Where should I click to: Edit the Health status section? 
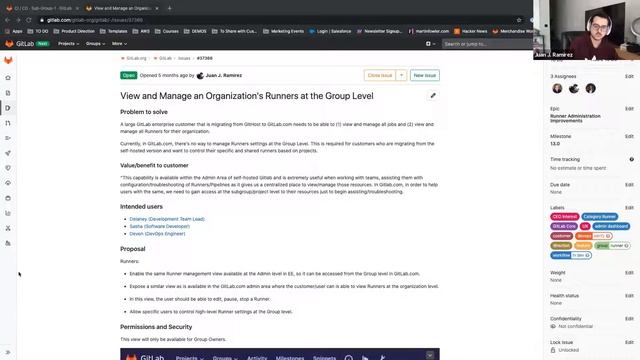(629, 296)
